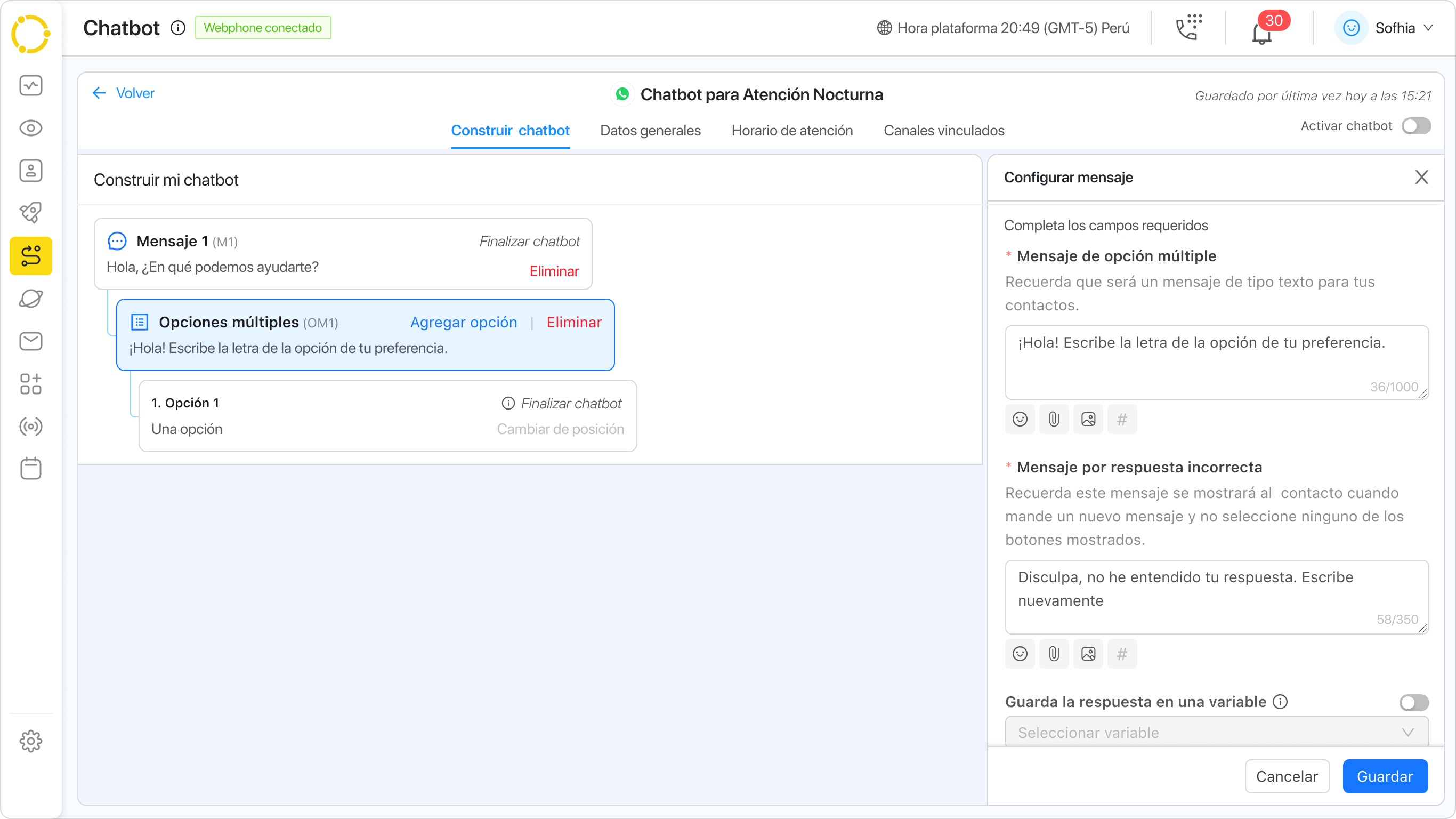Open the contacts sidebar icon
1456x819 pixels.
pyautogui.click(x=30, y=171)
